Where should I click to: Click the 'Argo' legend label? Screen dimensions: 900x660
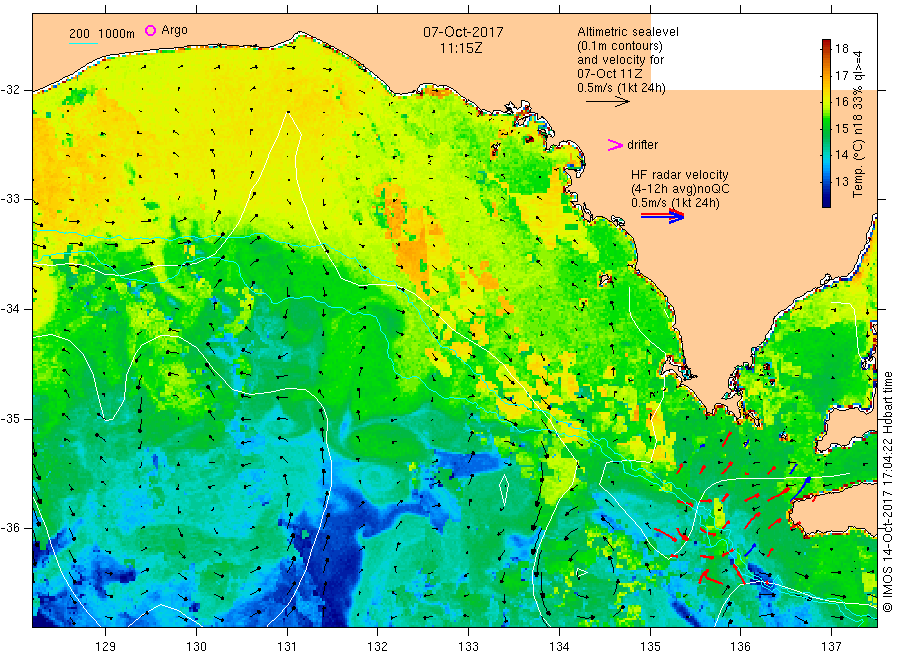click(174, 30)
